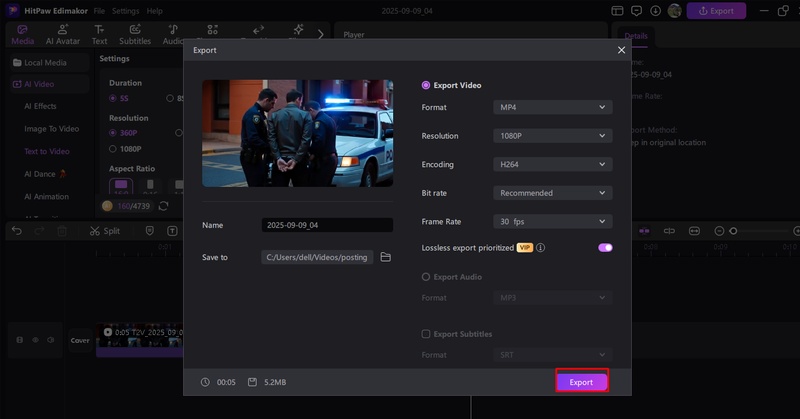Expand the Encoding dropdown showing H264
Screen dimensions: 800x419
point(553,164)
